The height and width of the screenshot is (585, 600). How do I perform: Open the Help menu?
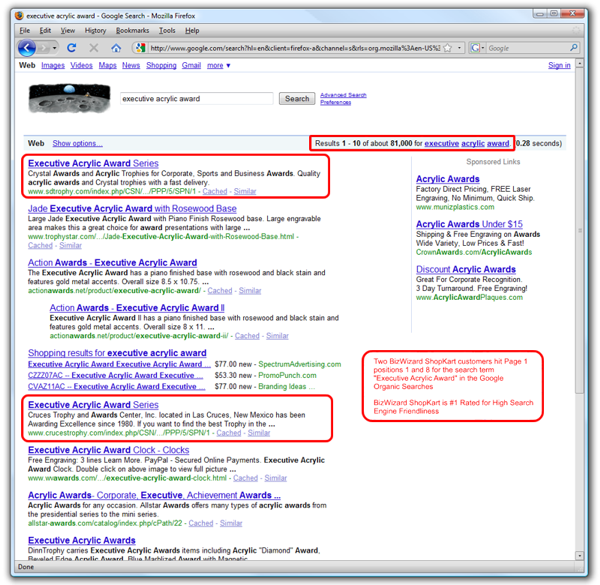(x=192, y=31)
